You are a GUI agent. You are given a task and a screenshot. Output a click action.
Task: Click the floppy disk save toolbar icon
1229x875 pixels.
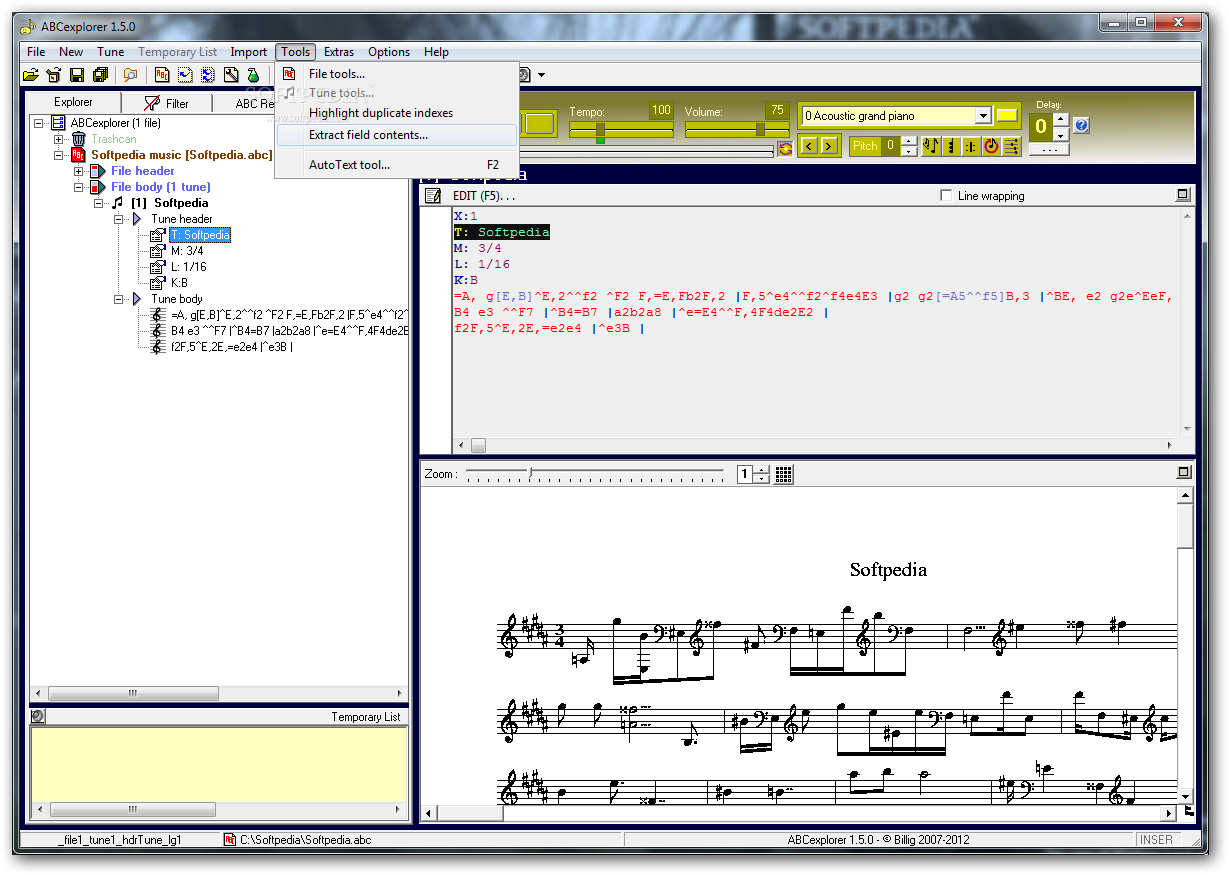(77, 75)
